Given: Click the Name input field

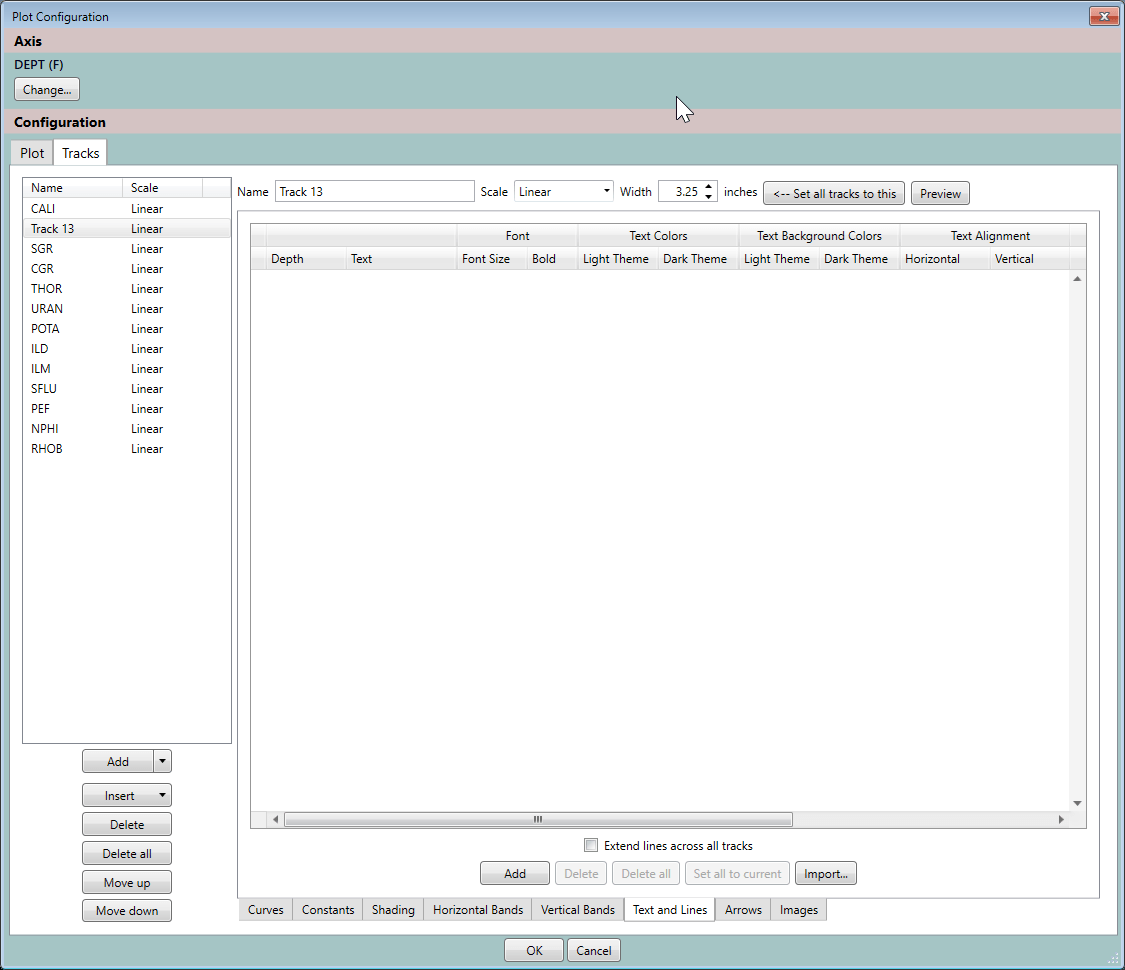Looking at the screenshot, I should [374, 191].
